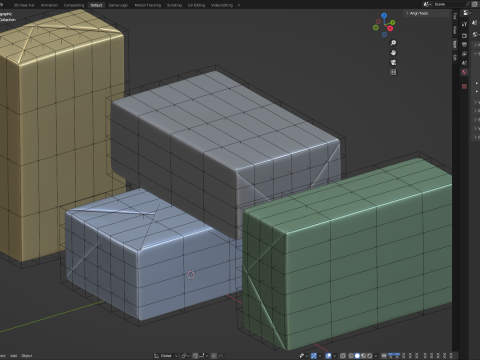Open the Output properties tab icon

point(464,44)
